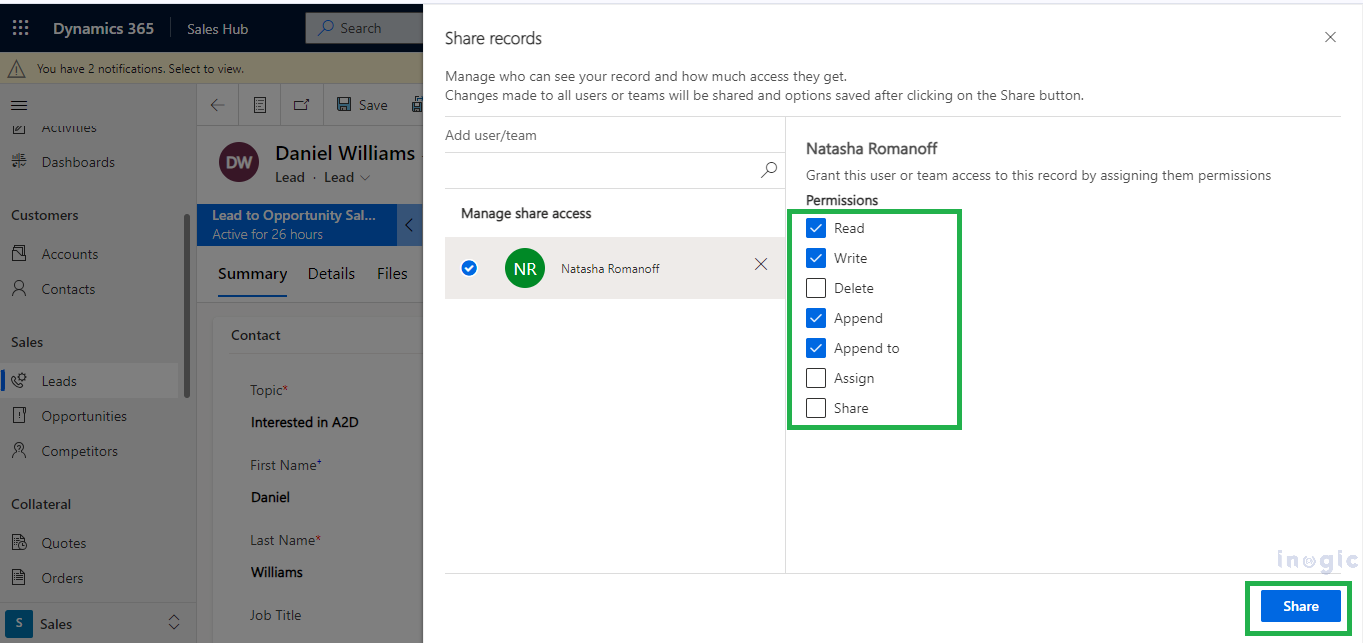Enable the Delete permission checkbox
The width and height of the screenshot is (1363, 643).
point(816,288)
